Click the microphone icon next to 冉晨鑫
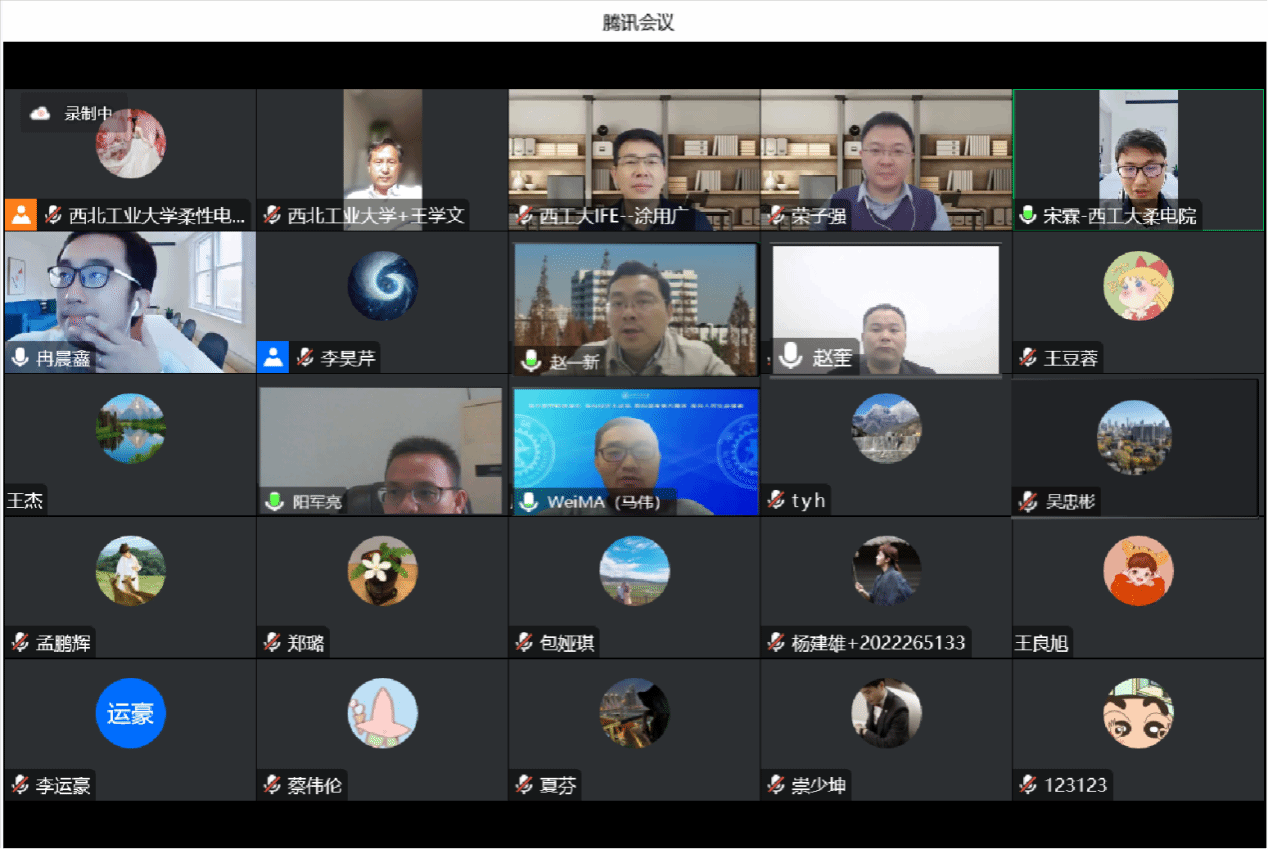The image size is (1268, 849). (20, 357)
